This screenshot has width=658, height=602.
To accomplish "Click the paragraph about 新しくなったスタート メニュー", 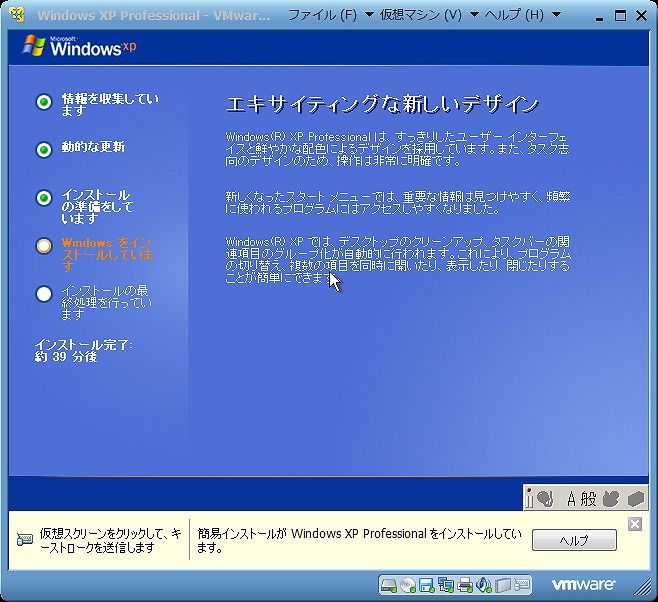I will [398, 203].
